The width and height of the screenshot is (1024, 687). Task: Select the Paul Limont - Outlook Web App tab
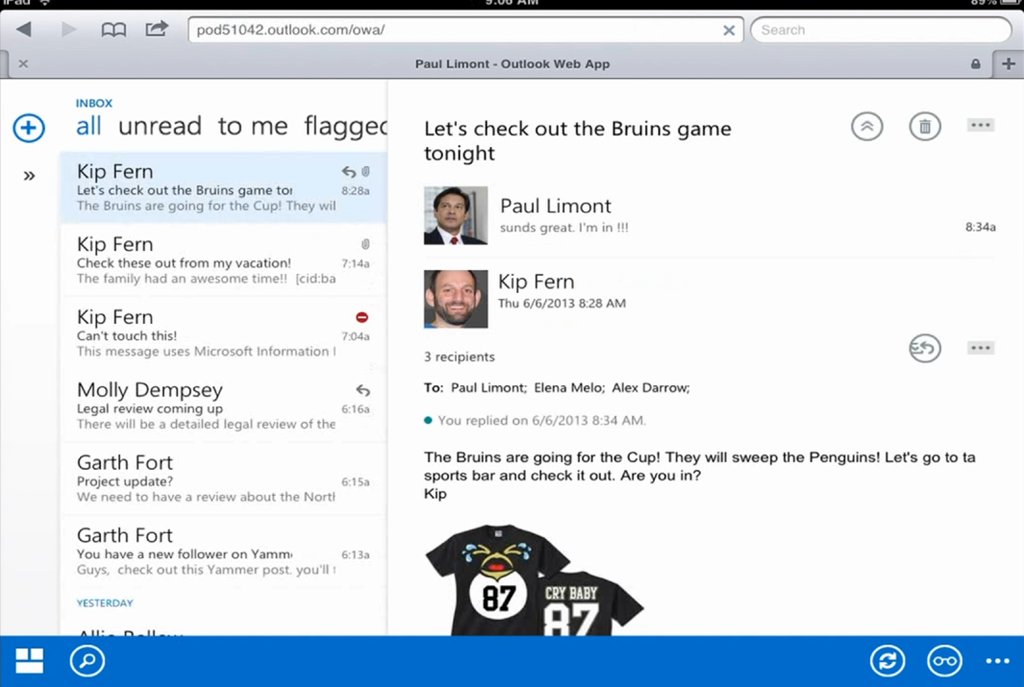(512, 64)
